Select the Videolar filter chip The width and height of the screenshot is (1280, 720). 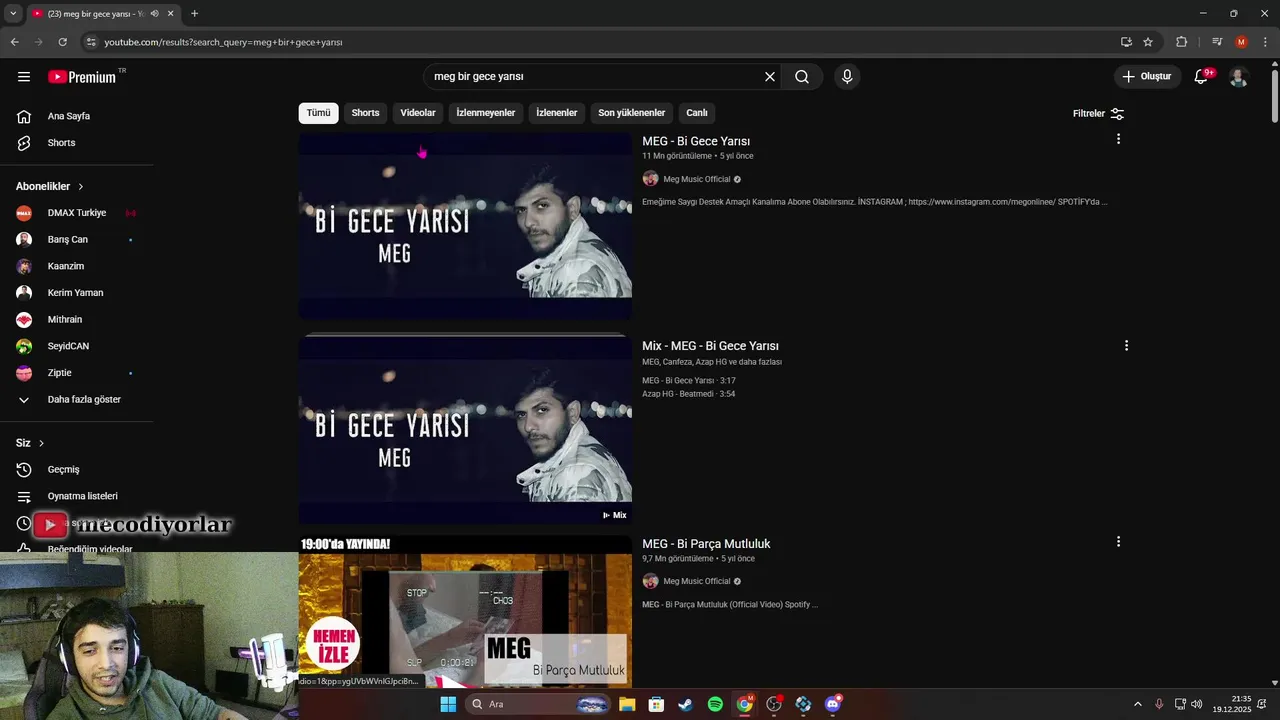point(418,113)
